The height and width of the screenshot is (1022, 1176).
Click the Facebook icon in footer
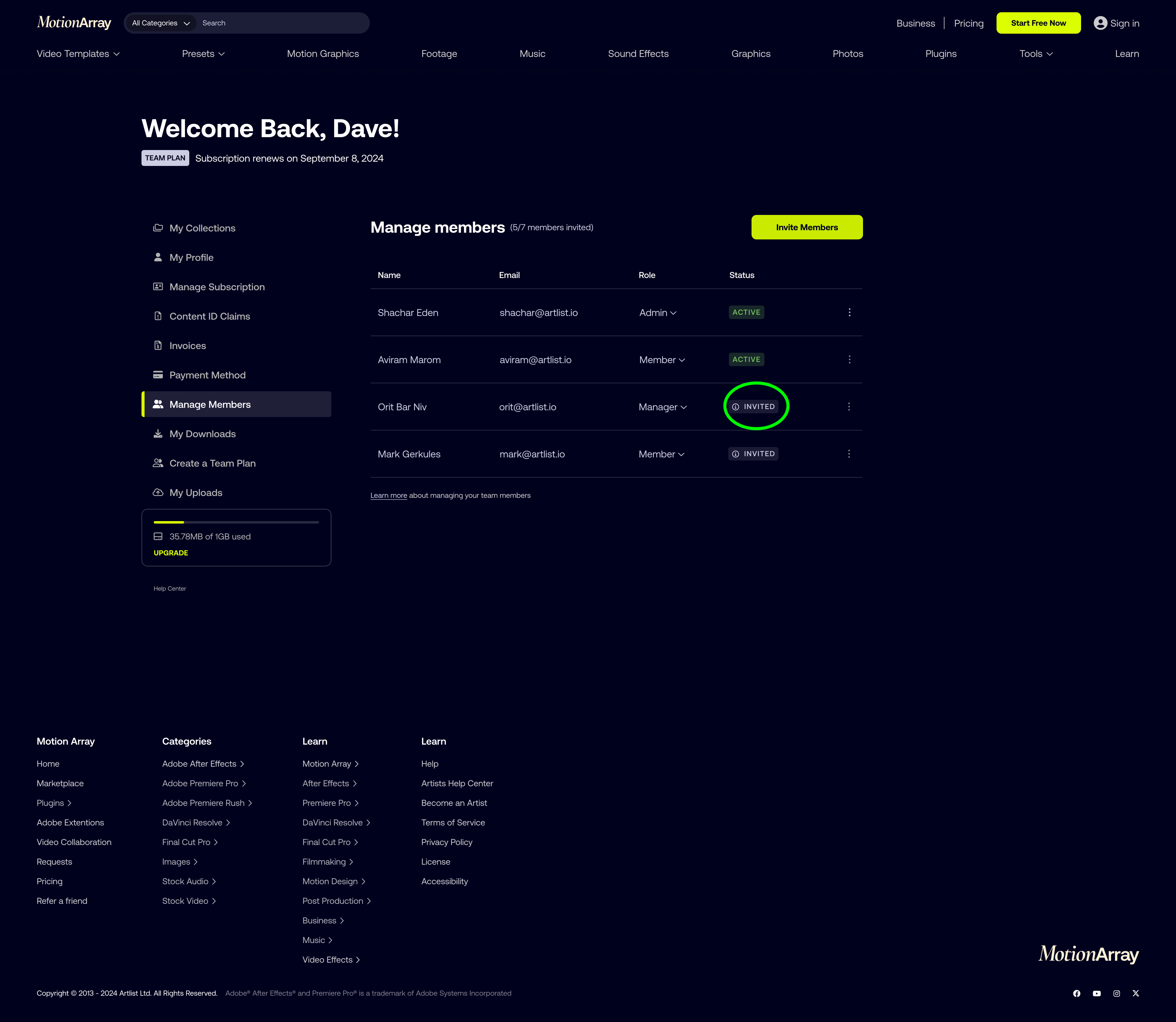pyautogui.click(x=1077, y=994)
